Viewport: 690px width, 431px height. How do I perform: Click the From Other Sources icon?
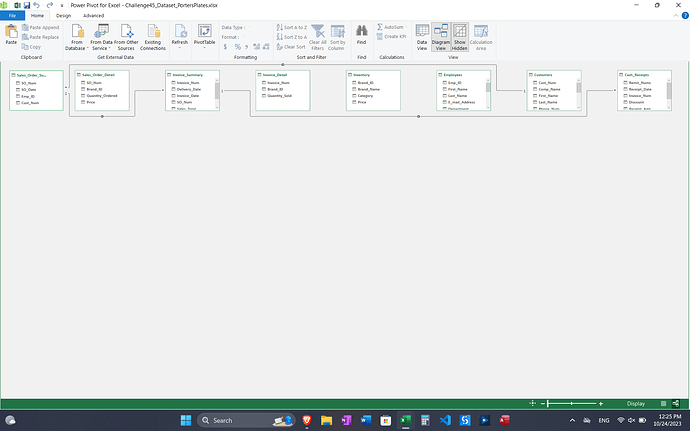[x=126, y=32]
